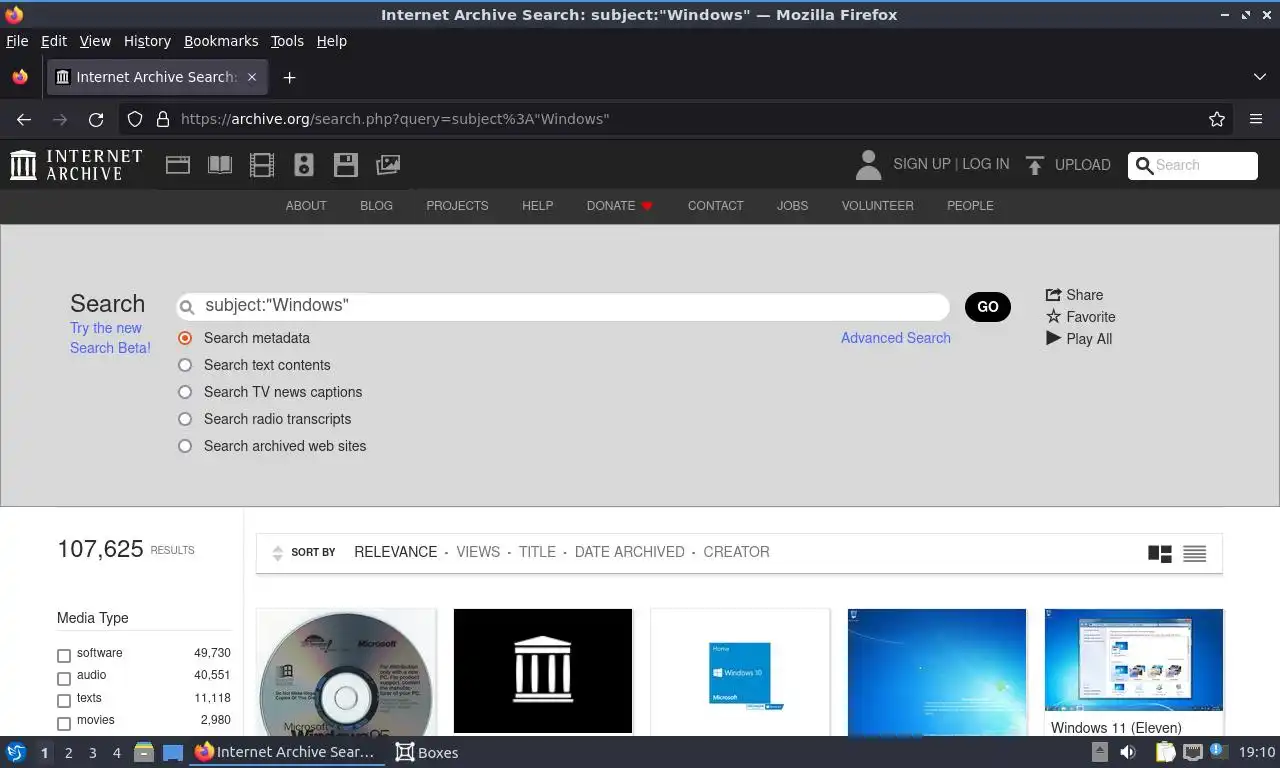The image size is (1280, 768).
Task: Click the Share icon
Action: point(1053,295)
